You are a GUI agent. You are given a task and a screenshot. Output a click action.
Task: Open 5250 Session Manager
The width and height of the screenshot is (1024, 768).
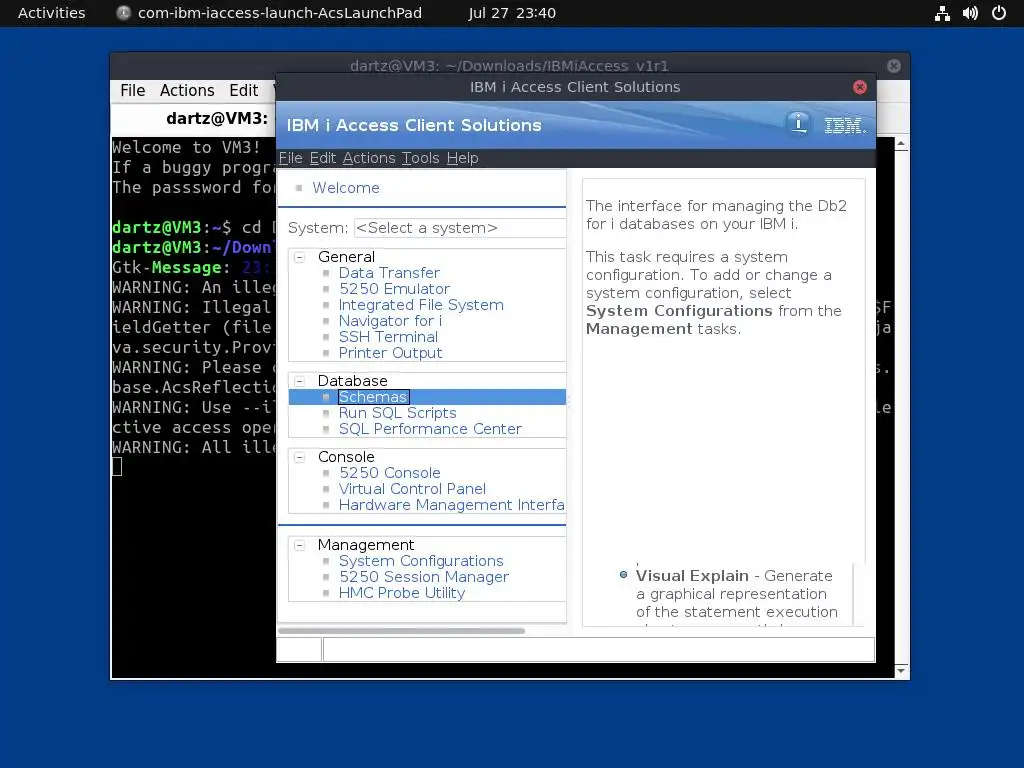tap(424, 577)
